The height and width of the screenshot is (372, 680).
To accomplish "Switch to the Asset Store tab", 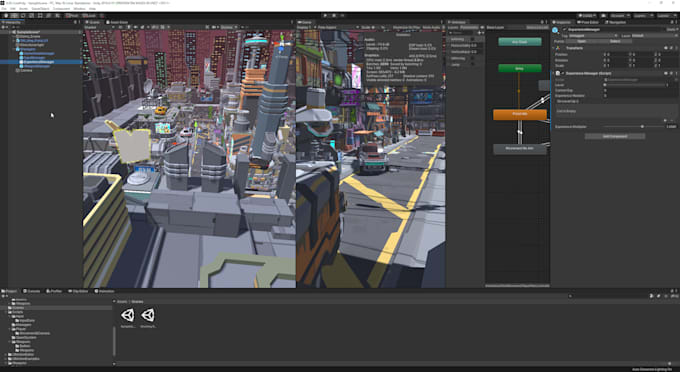I will 118,22.
